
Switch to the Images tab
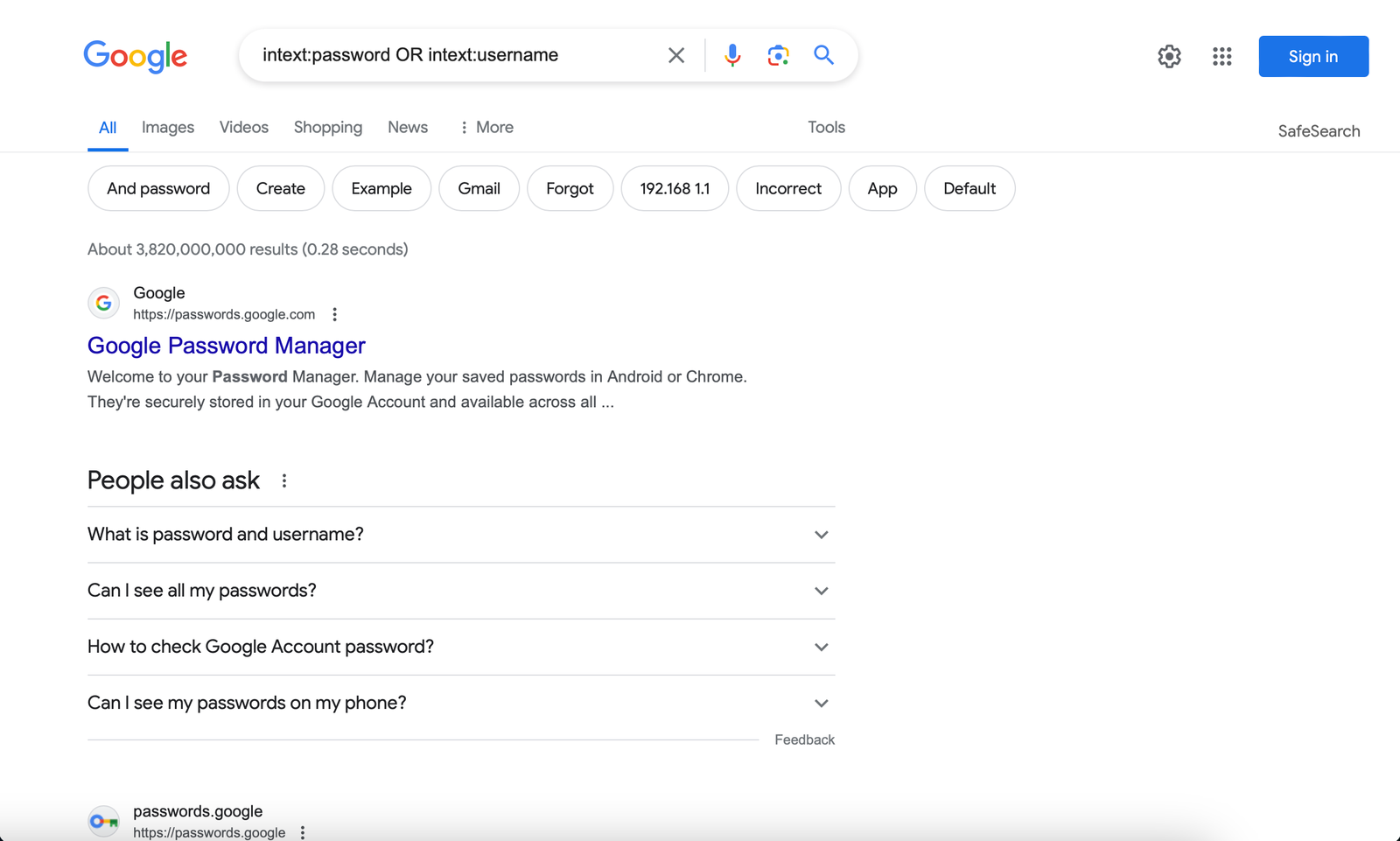click(168, 128)
